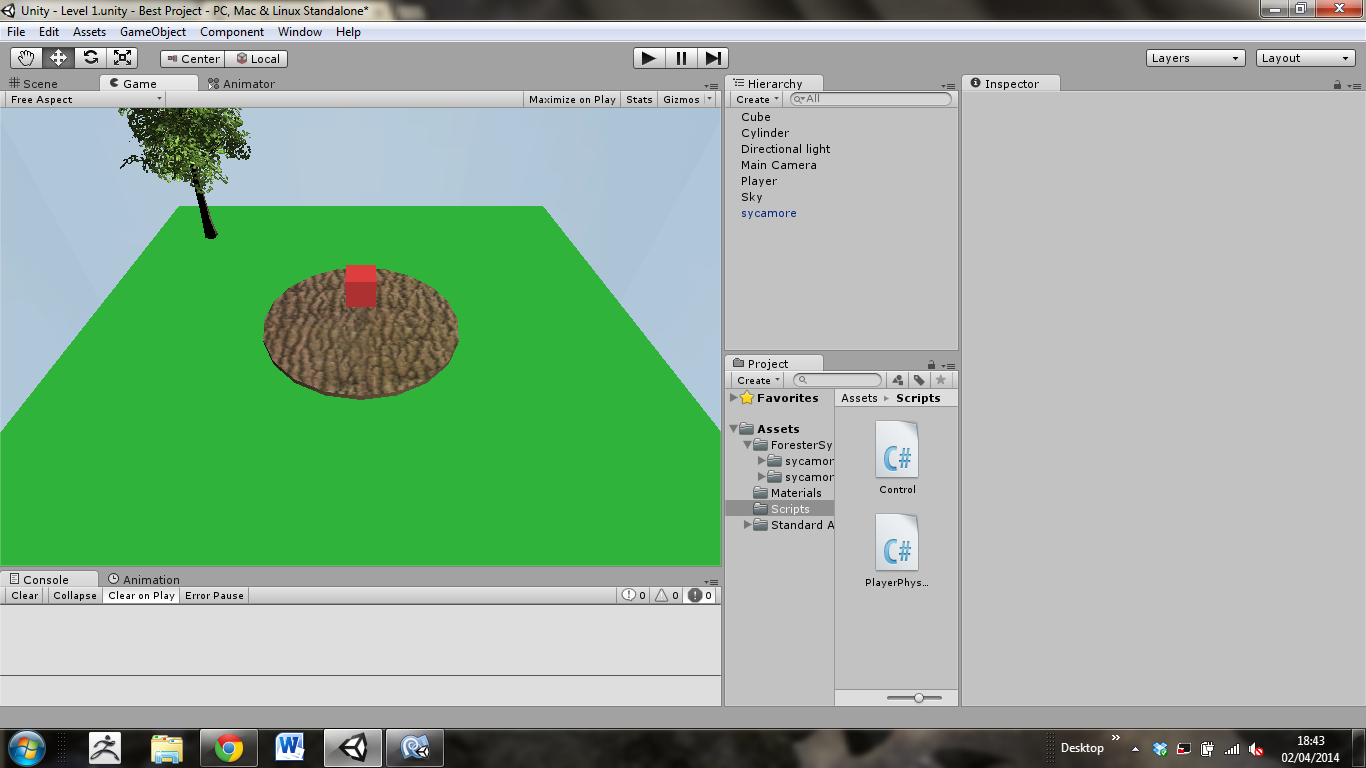Toggle the Stats overlay
Image resolution: width=1366 pixels, height=768 pixels.
[x=639, y=99]
